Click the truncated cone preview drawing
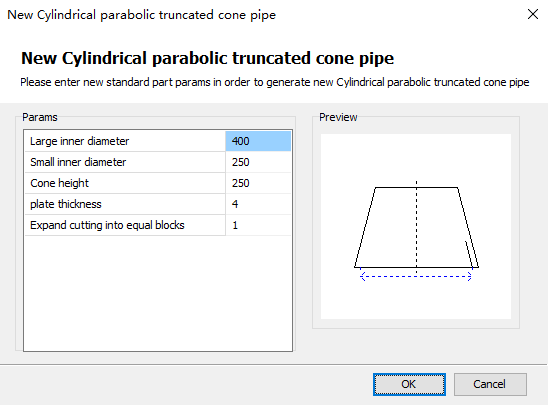This screenshot has width=548, height=405. coord(416,226)
